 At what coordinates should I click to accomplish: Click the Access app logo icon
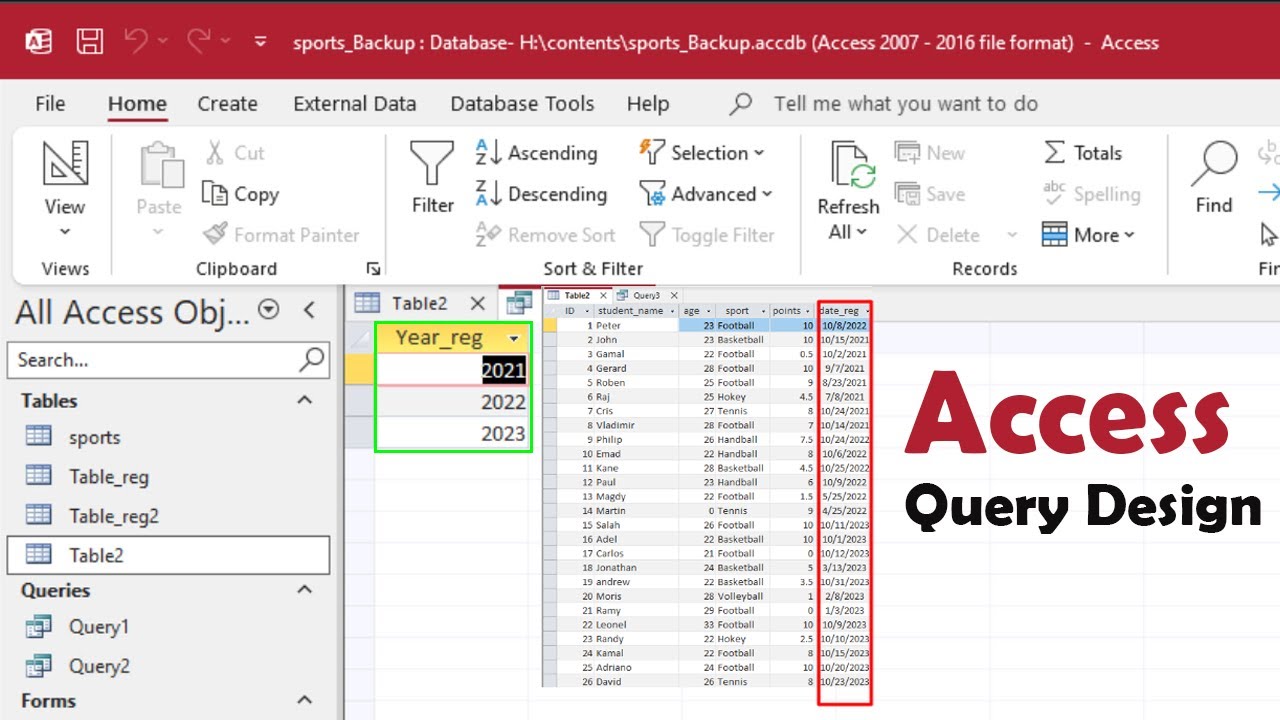(x=38, y=42)
